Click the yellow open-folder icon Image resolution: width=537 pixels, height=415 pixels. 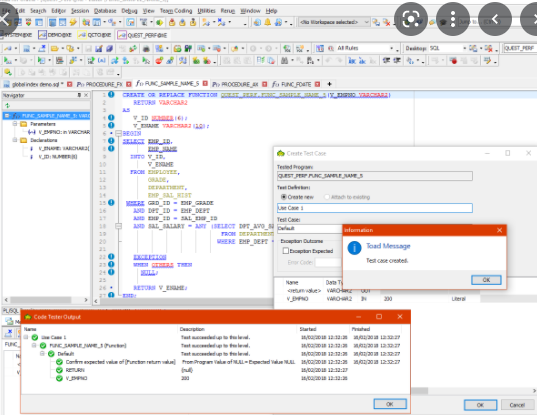[54, 49]
